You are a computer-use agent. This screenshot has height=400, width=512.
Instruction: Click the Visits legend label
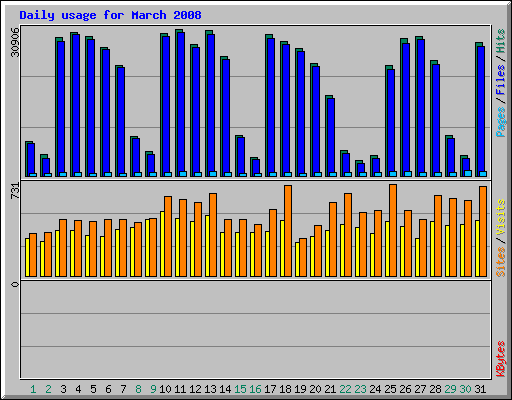501,217
